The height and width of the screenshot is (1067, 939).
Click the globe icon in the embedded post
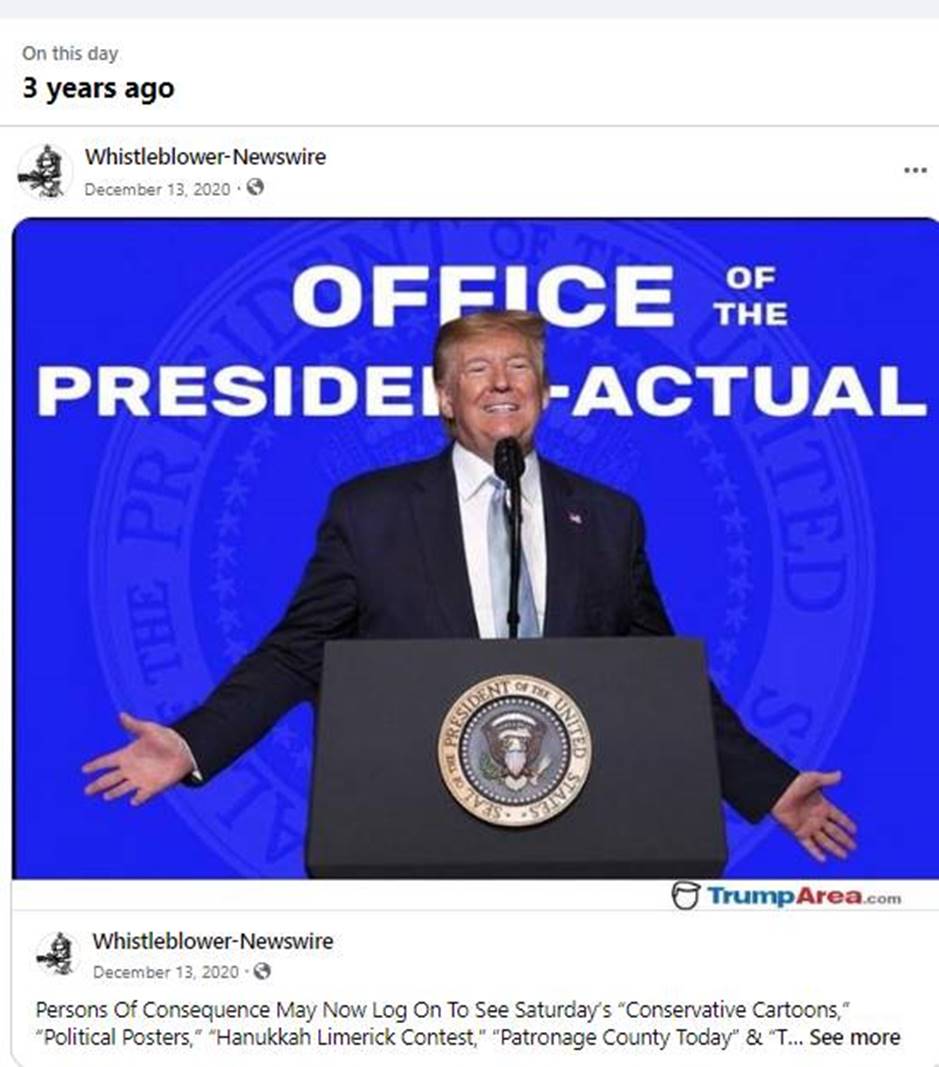(262, 971)
